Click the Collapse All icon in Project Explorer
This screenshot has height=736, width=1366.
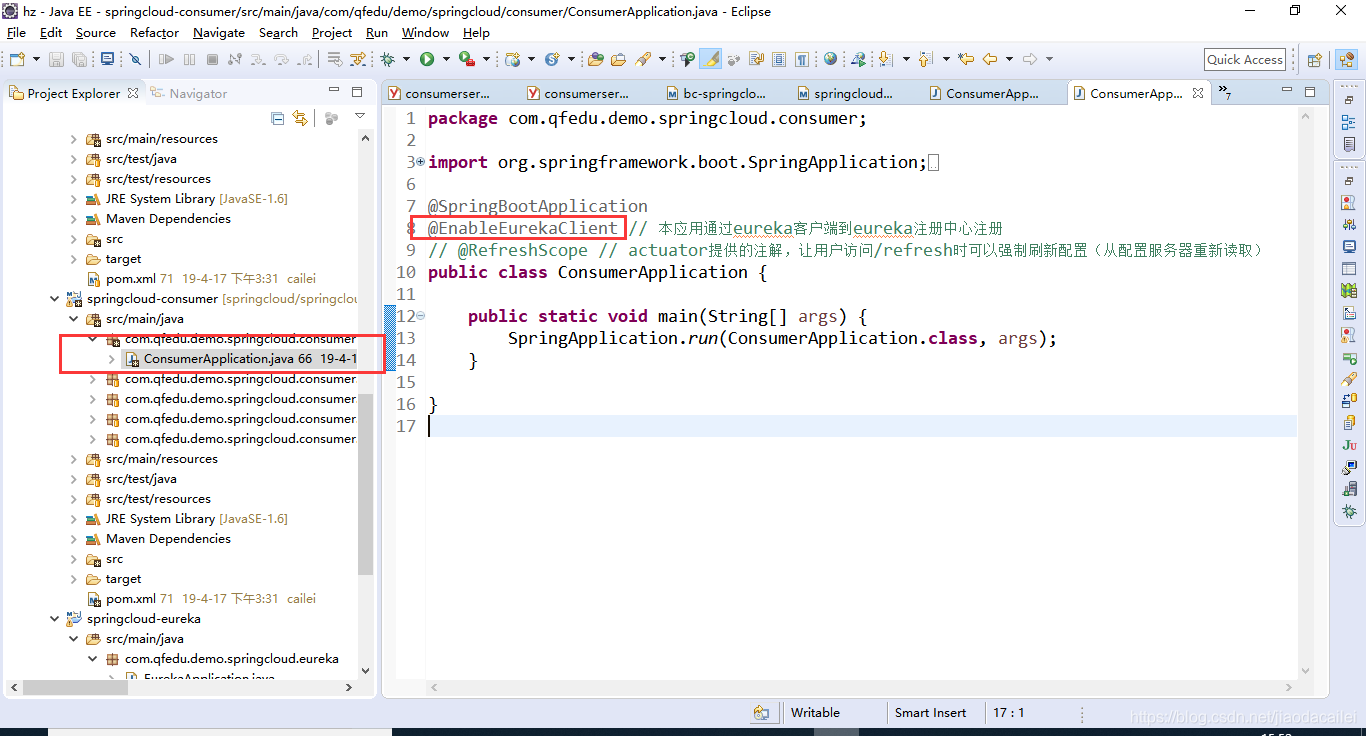278,118
